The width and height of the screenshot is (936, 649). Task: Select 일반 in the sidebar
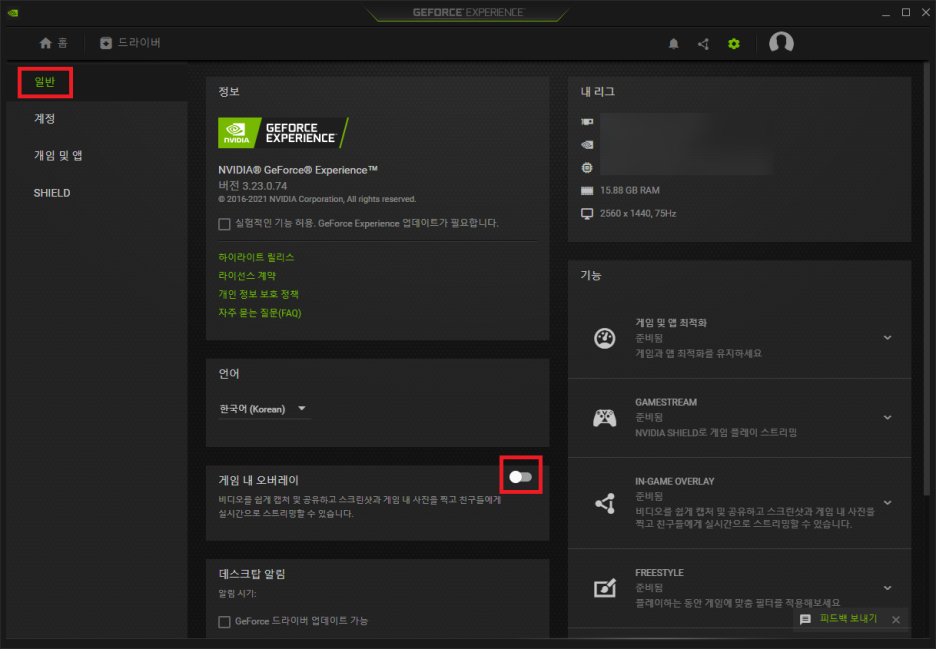(45, 82)
